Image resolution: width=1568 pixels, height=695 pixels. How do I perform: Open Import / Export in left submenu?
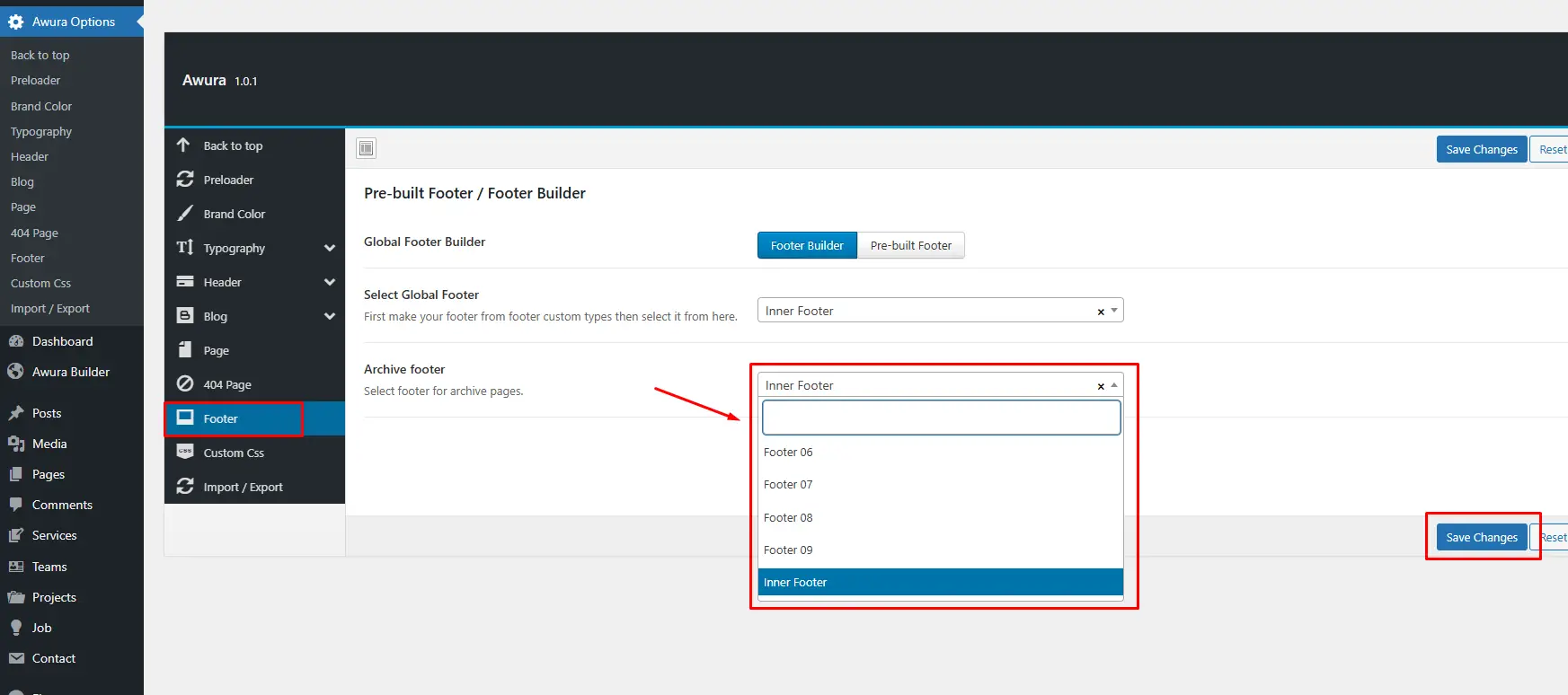click(x=49, y=308)
